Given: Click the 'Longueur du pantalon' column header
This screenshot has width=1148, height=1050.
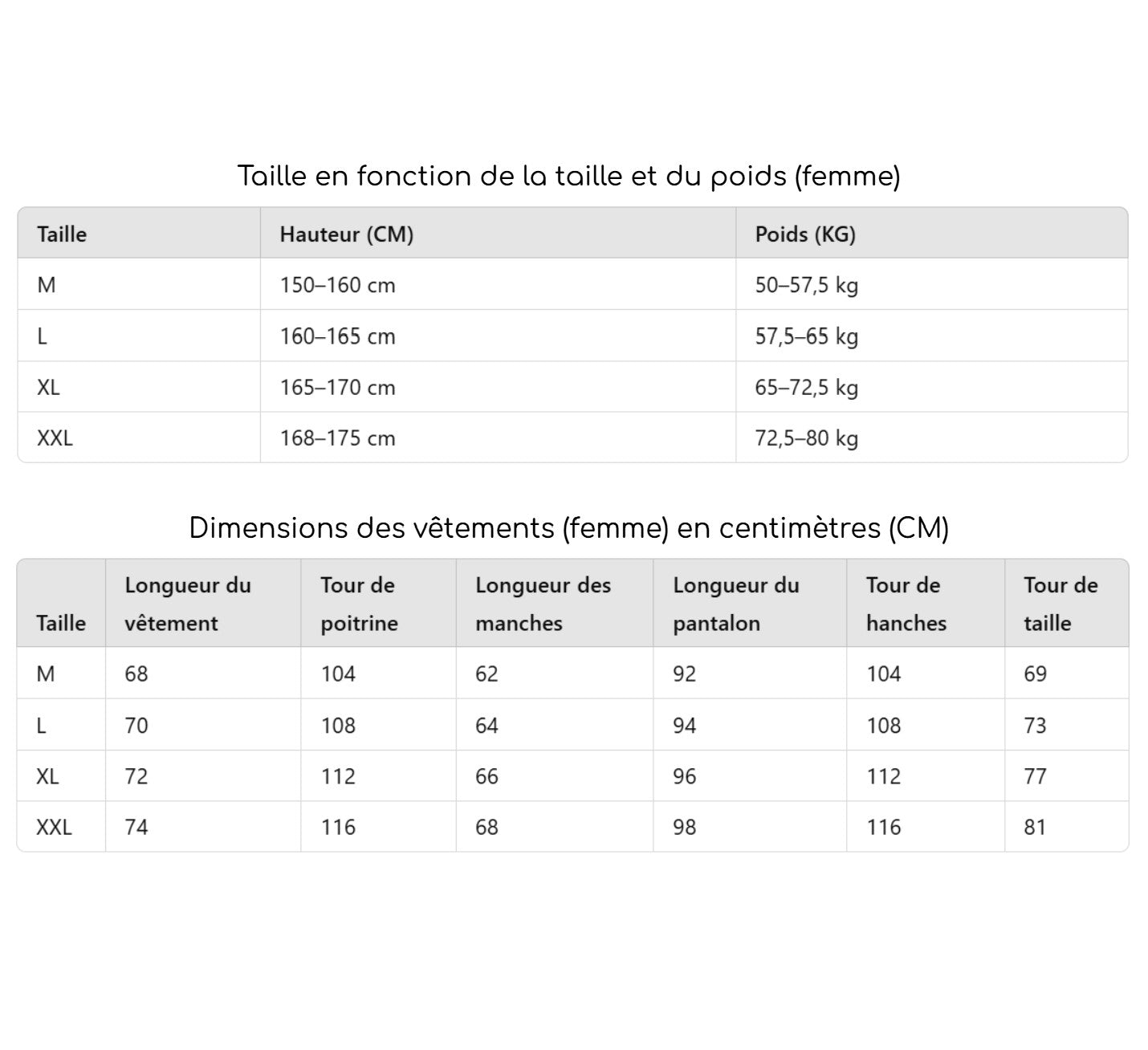Looking at the screenshot, I should [735, 604].
